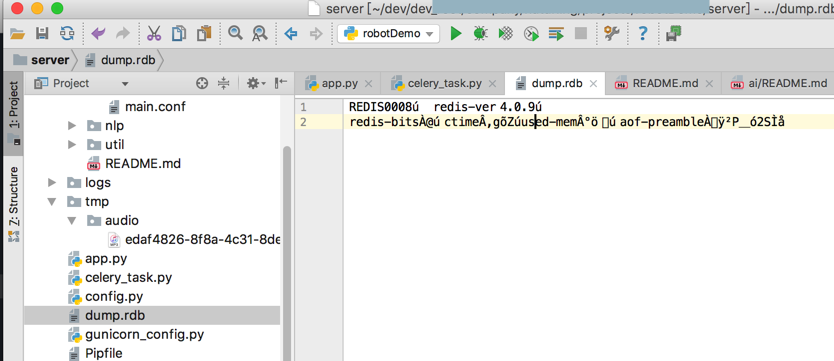Close the dump.rdb tab
This screenshot has width=834, height=361.
[594, 84]
